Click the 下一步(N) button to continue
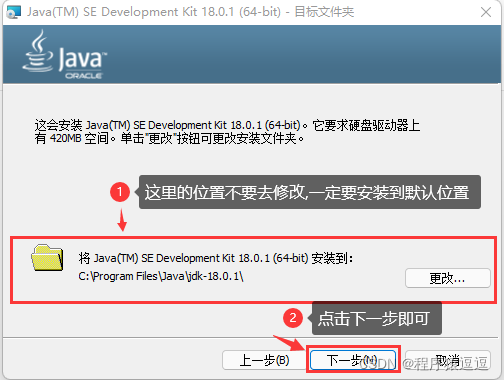504x380 pixels. pos(353,360)
